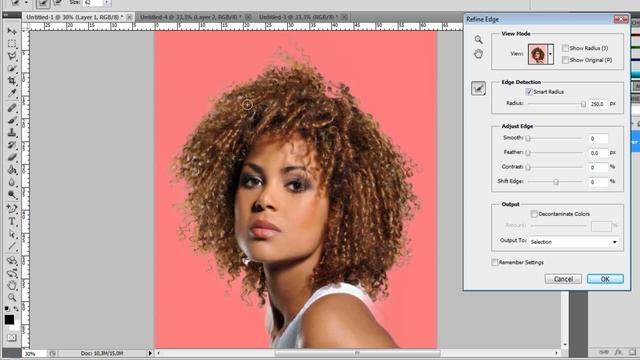
Task: Check Remember Settings
Action: click(495, 262)
